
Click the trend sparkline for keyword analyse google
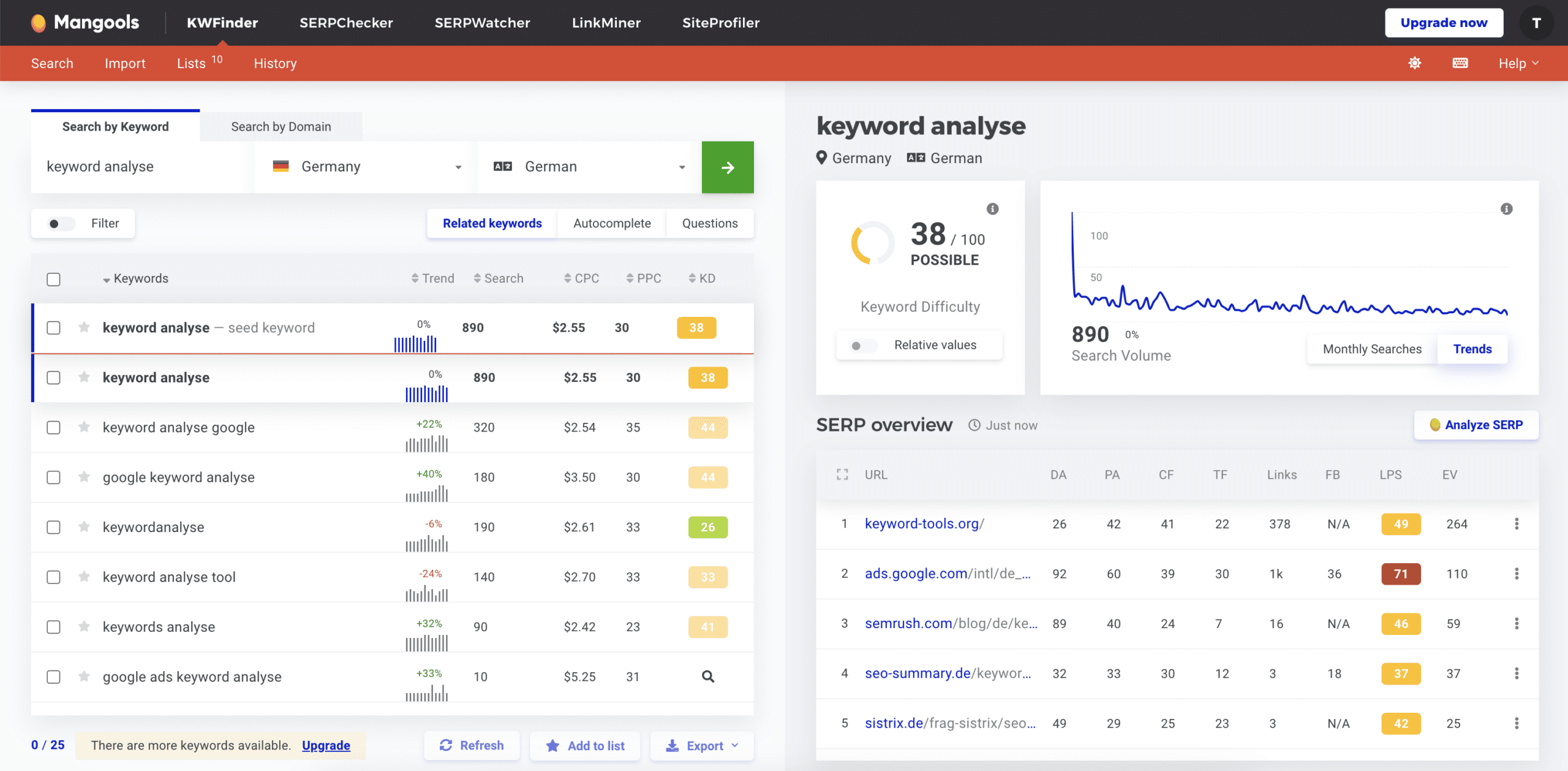click(427, 443)
